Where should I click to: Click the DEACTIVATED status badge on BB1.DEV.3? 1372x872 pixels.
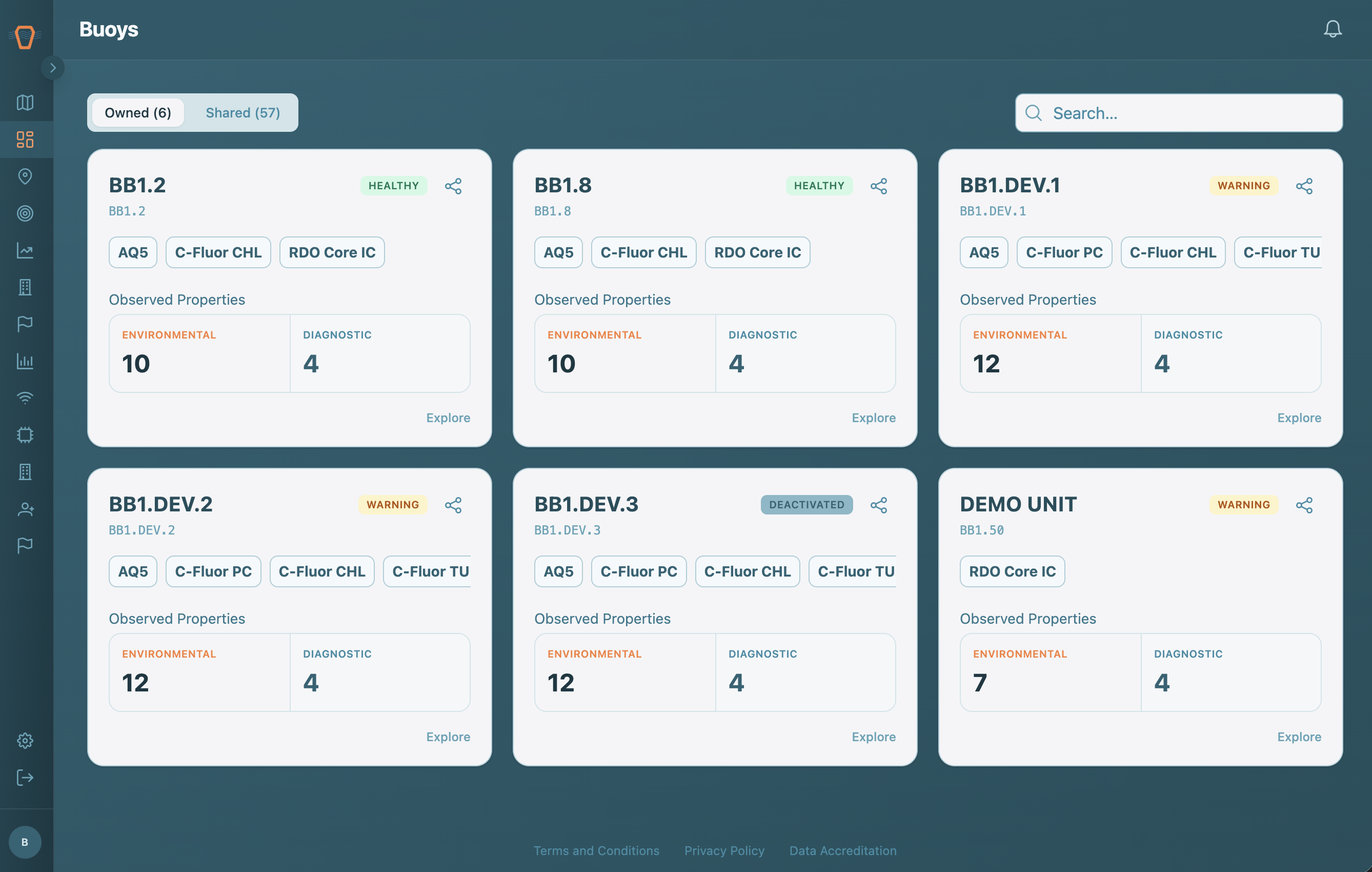pyautogui.click(x=806, y=505)
